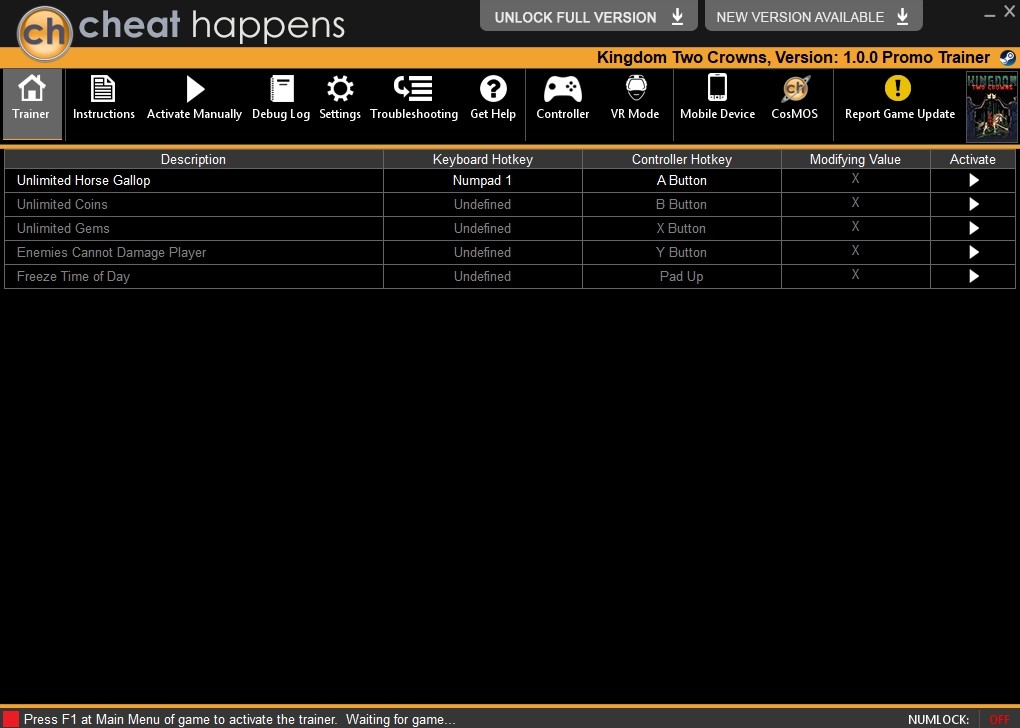Click the Kingdom Two Crowns cover thumbnail

point(991,107)
